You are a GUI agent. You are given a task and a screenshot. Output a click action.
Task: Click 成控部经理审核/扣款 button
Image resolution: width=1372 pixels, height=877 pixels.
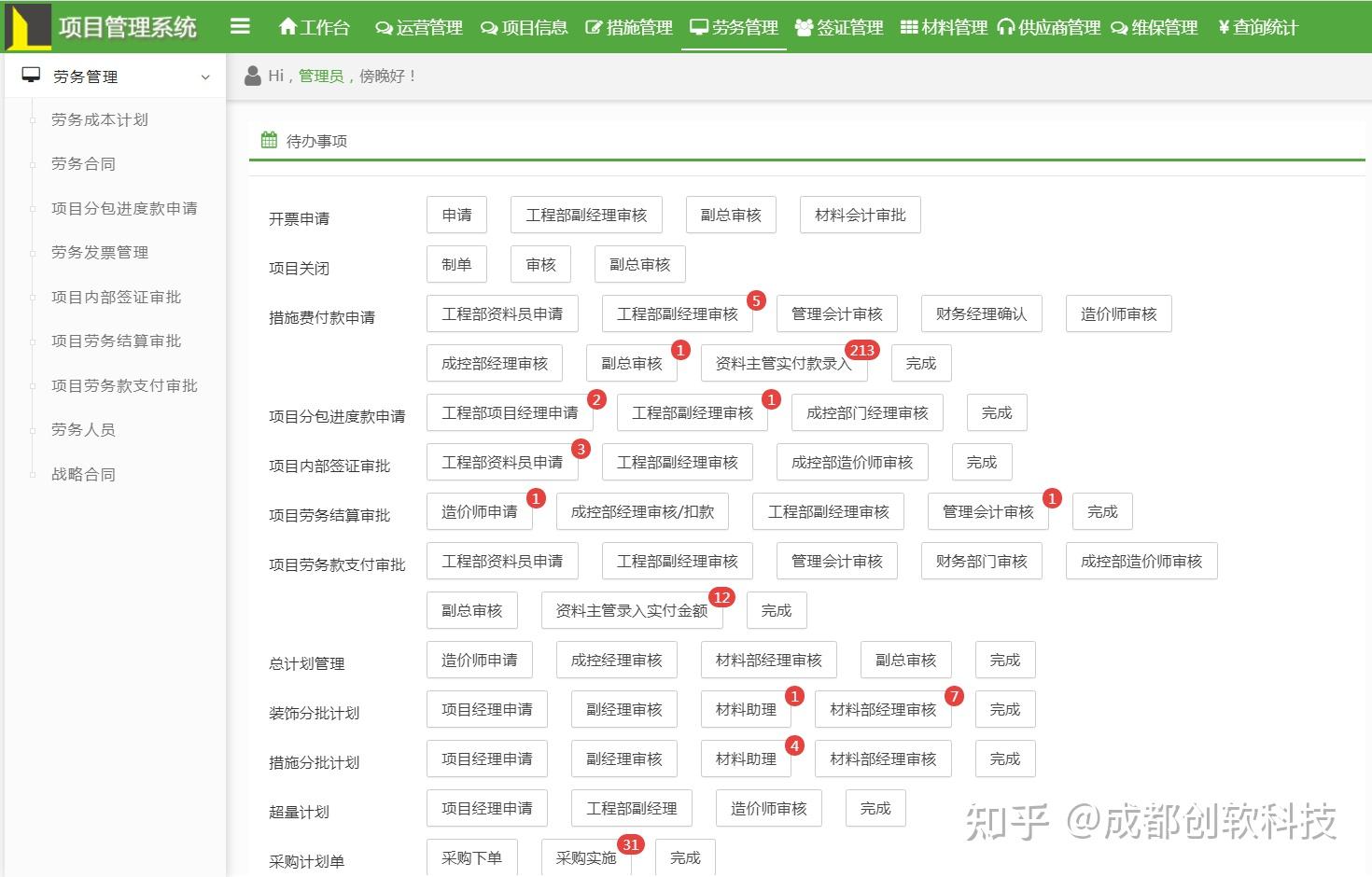[642, 511]
